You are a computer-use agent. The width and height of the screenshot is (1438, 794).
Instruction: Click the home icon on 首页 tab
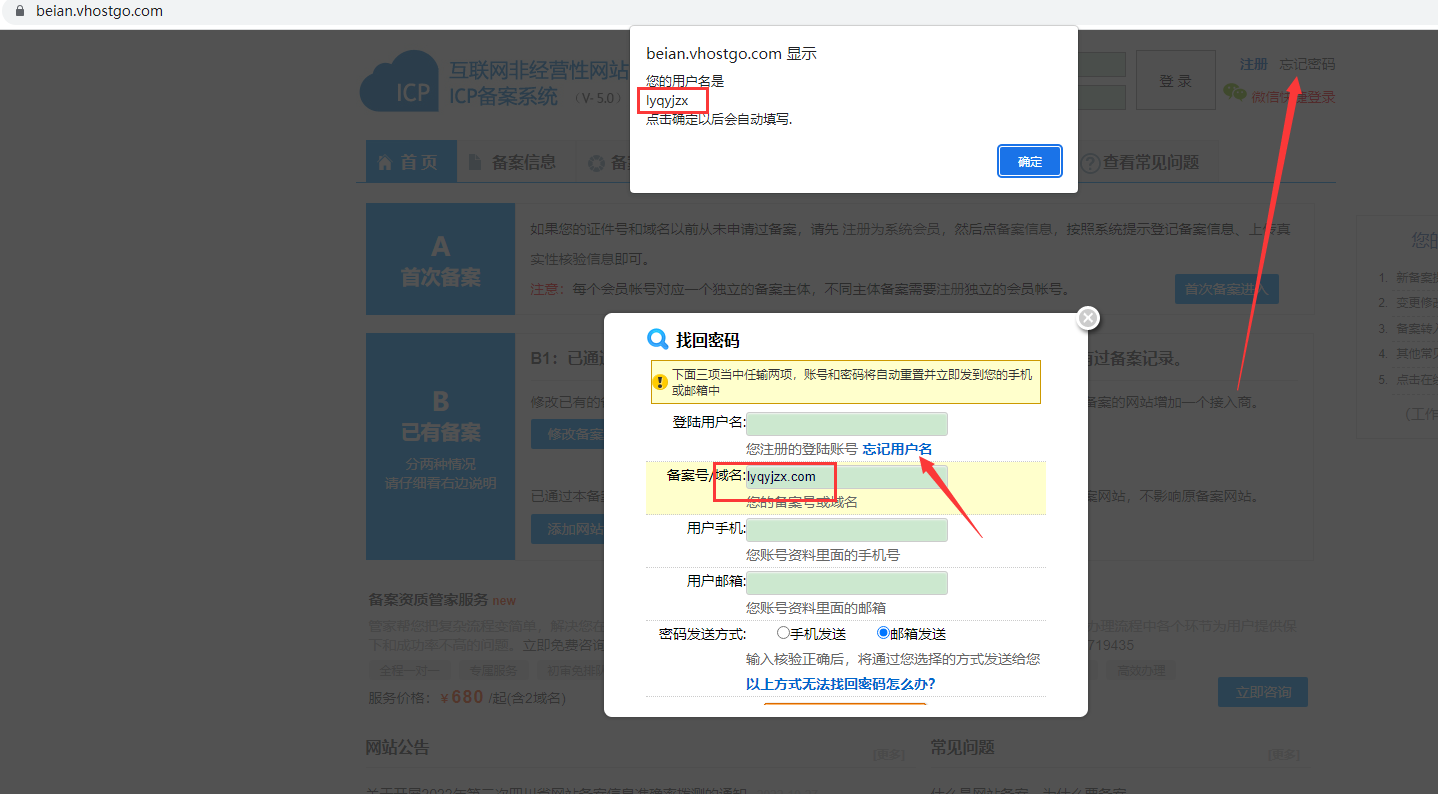tap(384, 163)
